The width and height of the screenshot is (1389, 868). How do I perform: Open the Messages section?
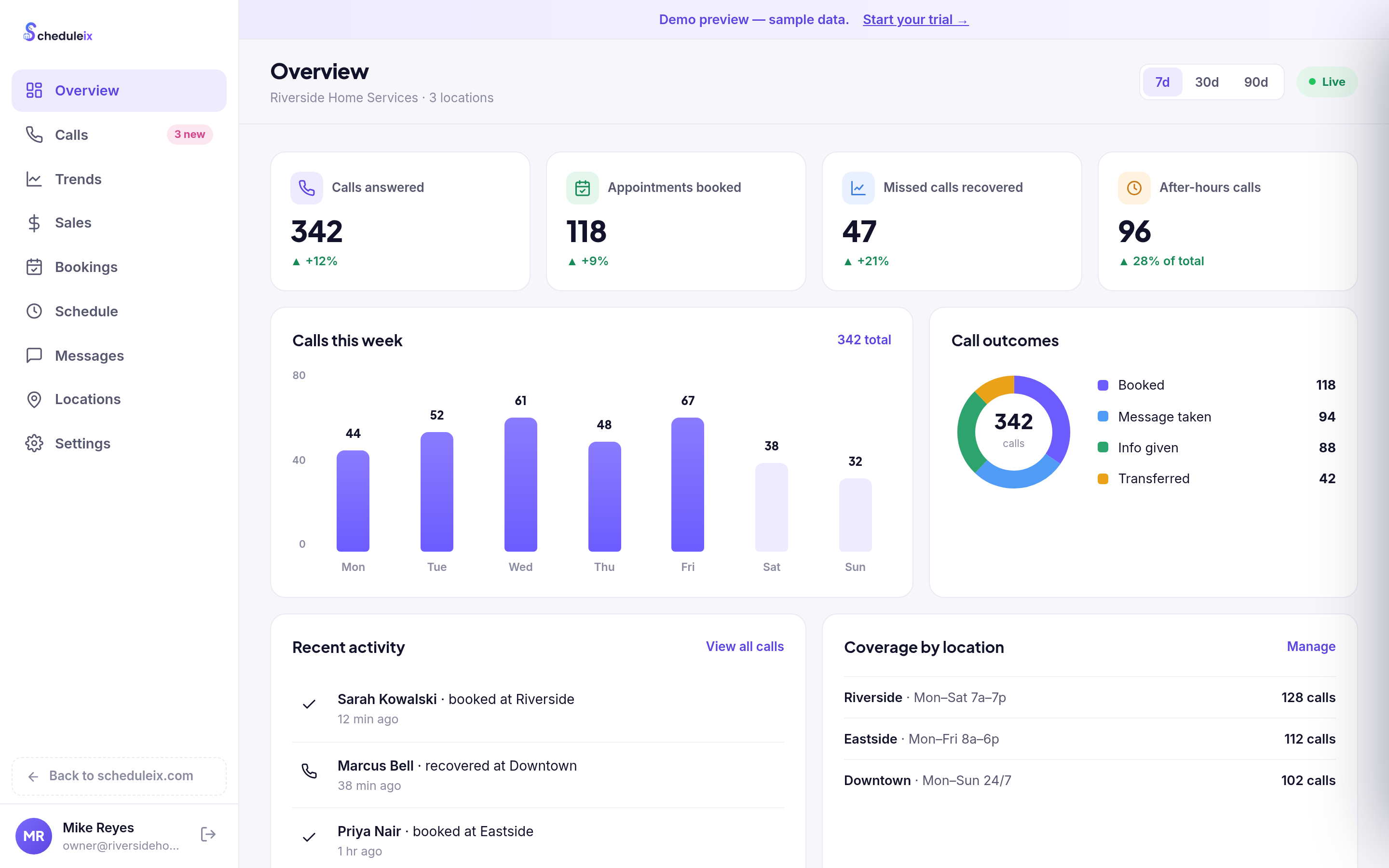(119, 355)
